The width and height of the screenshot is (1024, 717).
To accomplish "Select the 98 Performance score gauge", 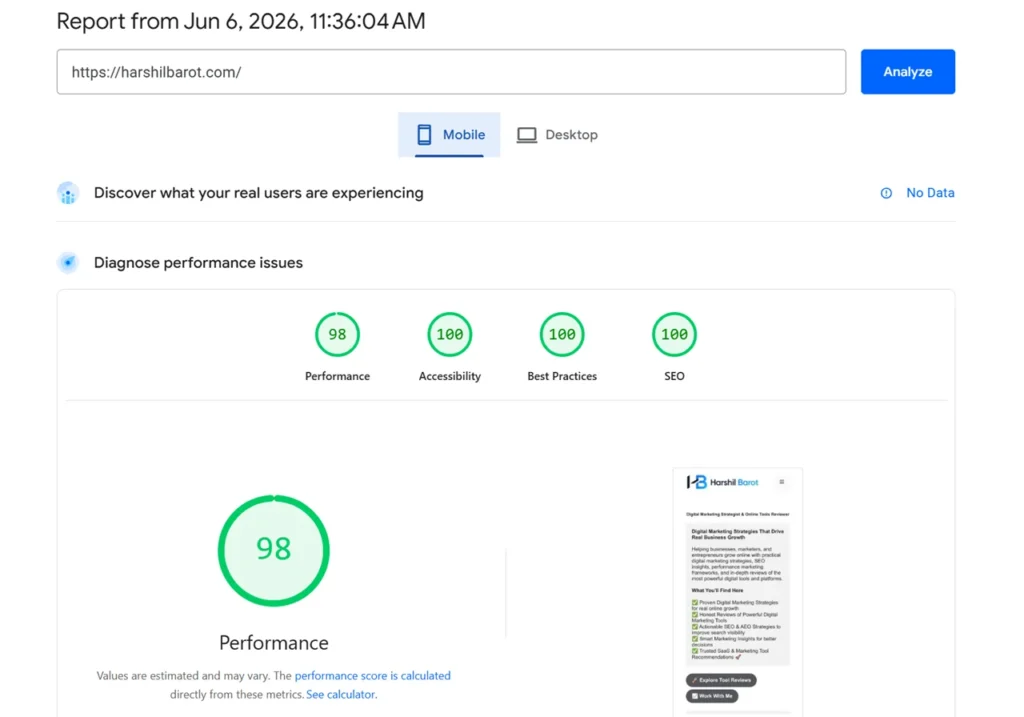I will pyautogui.click(x=337, y=334).
